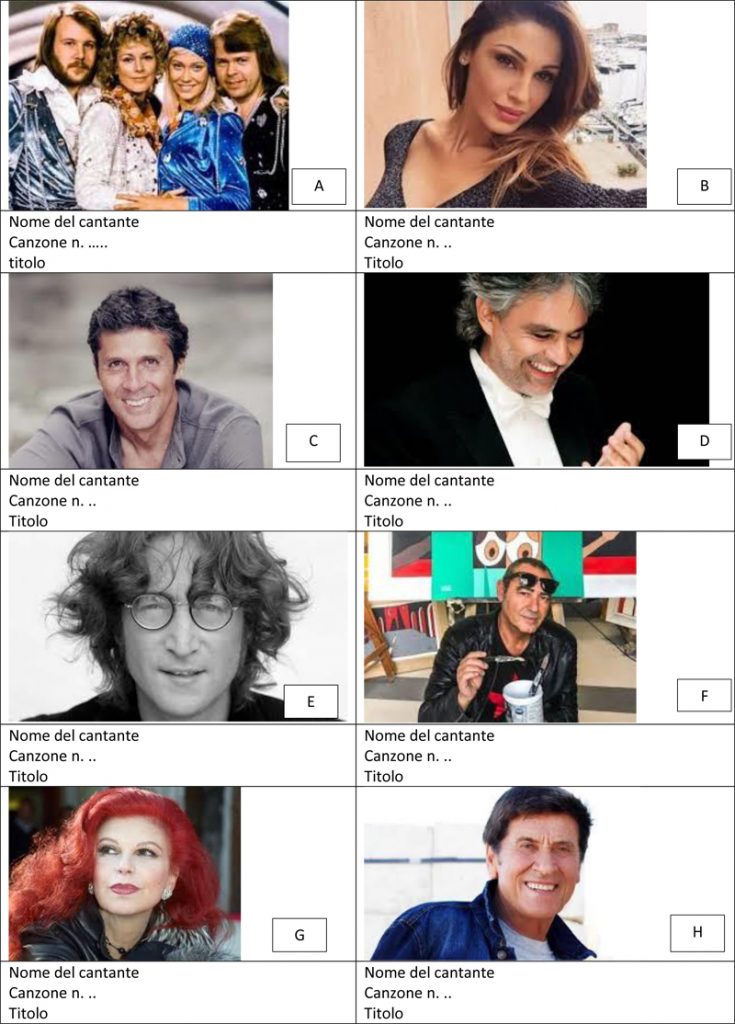735x1024 pixels.
Task: Click 'Canzone n.' line under photo B
Action: (x=408, y=243)
